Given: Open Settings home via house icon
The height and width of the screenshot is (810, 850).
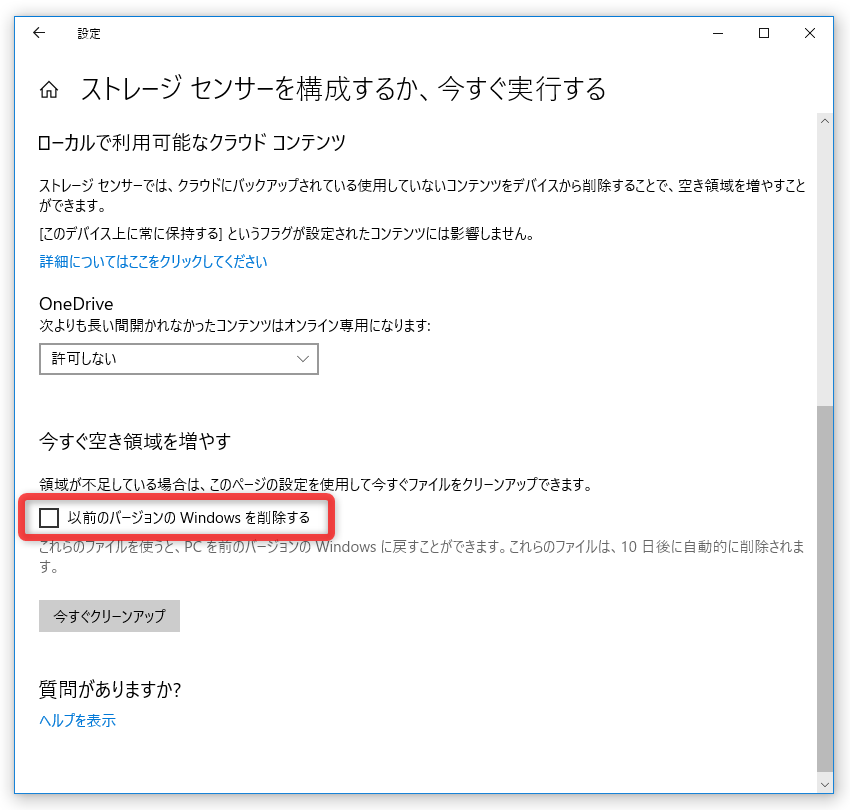Looking at the screenshot, I should click(49, 89).
